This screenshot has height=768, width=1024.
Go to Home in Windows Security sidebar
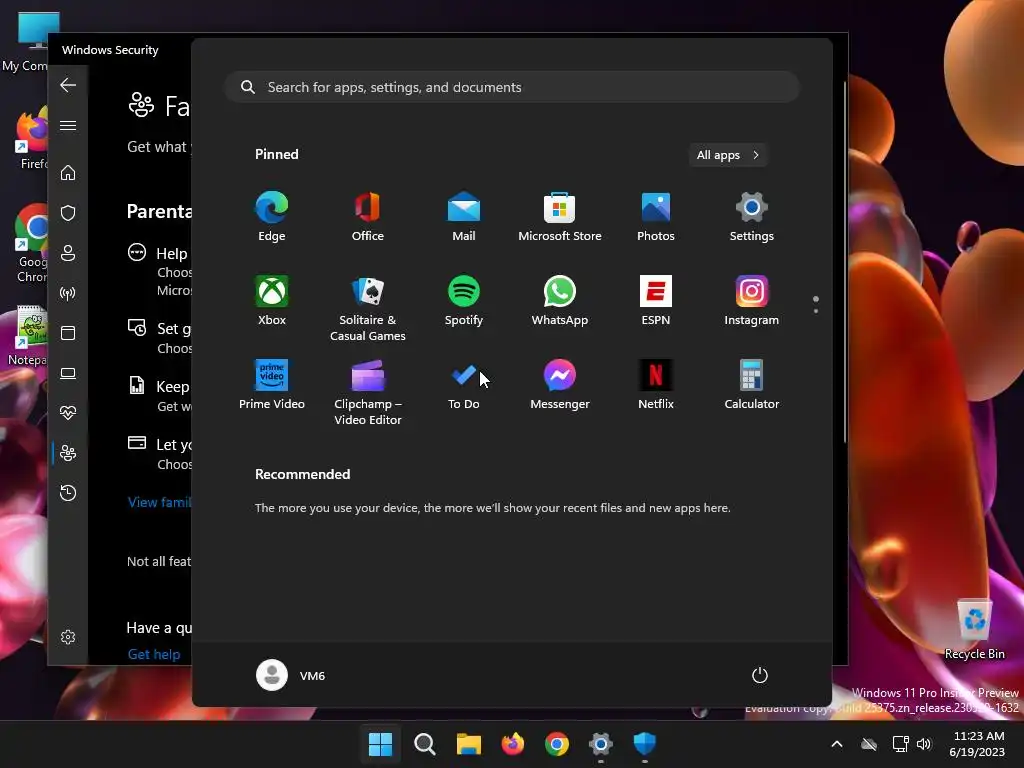pyautogui.click(x=68, y=173)
